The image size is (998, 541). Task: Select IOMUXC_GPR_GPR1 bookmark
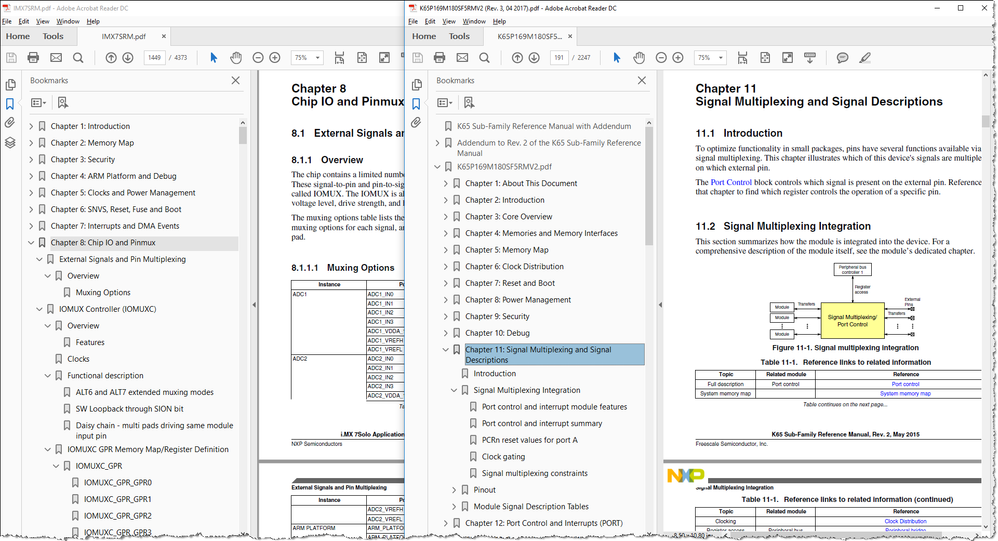[x=118, y=500]
